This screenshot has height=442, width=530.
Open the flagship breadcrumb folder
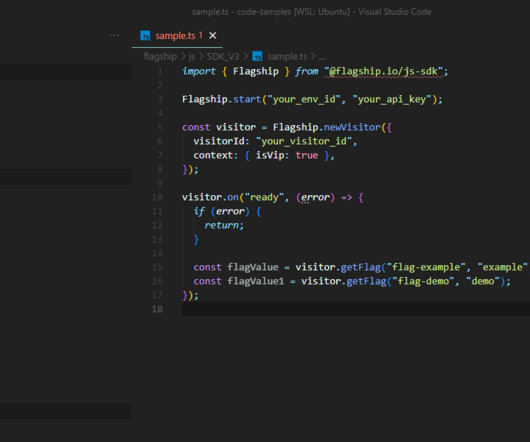[160, 56]
